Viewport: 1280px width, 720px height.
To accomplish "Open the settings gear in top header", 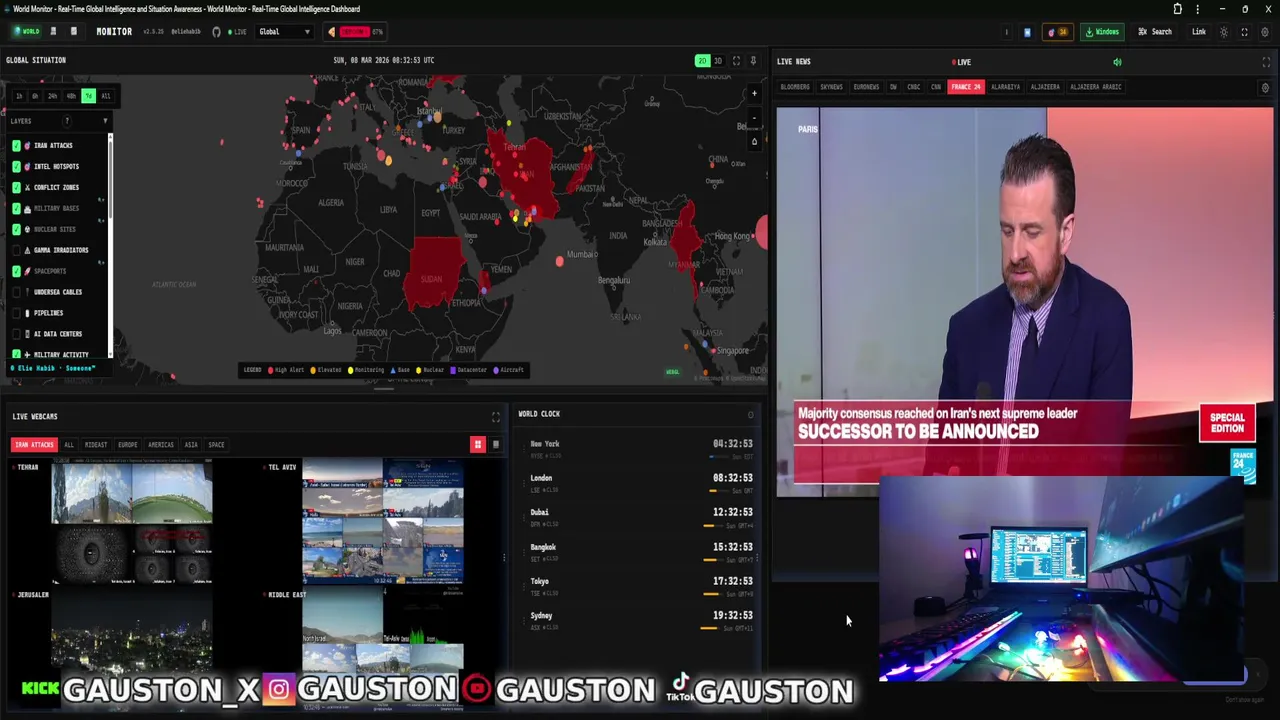I will click(x=1265, y=32).
